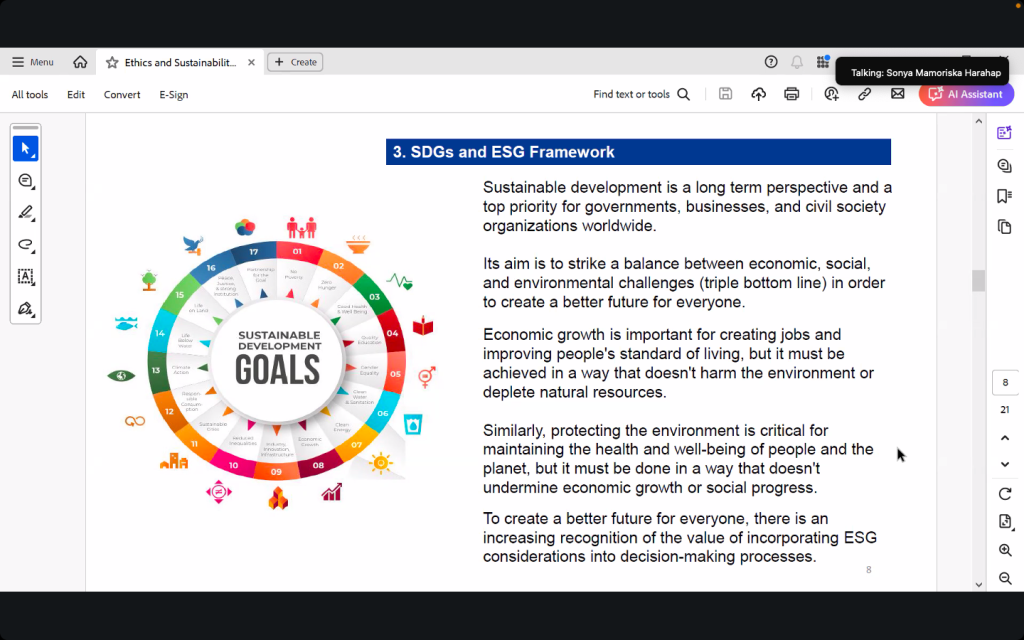Open the bookmarks panel

tap(1004, 196)
